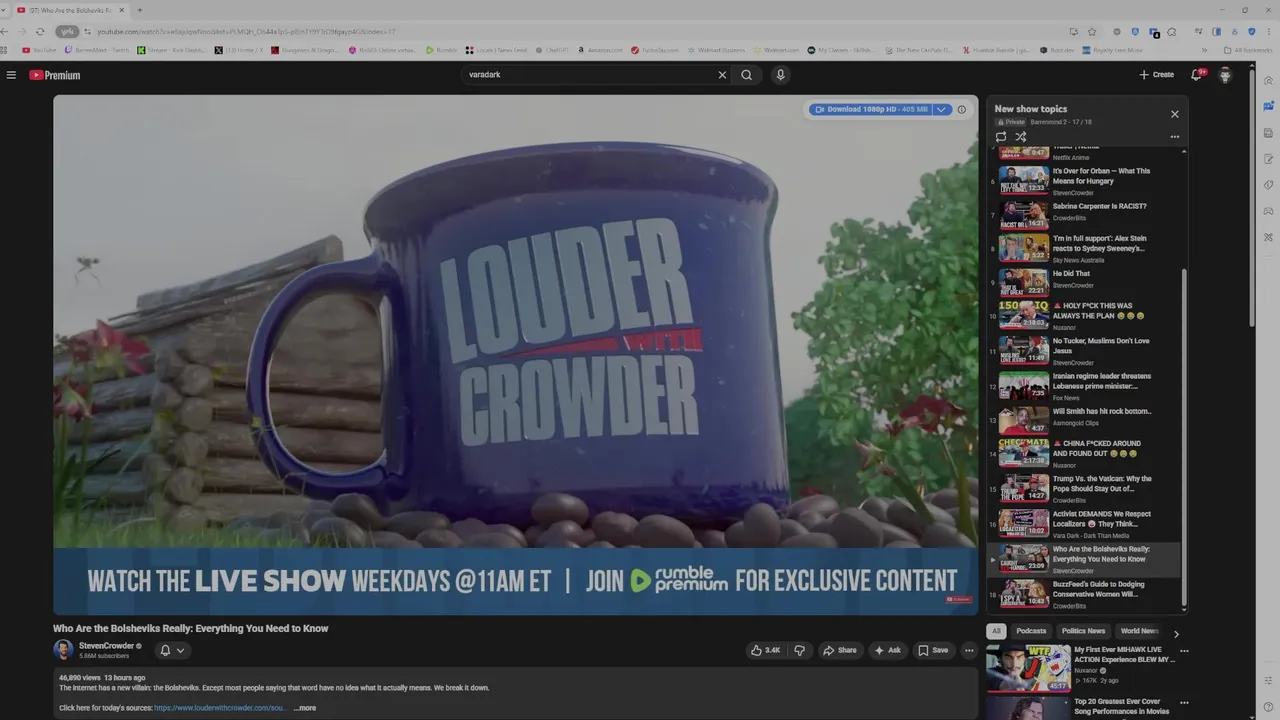This screenshot has width=1280, height=720.
Task: Toggle playlist shuffle
Action: coord(1021,137)
